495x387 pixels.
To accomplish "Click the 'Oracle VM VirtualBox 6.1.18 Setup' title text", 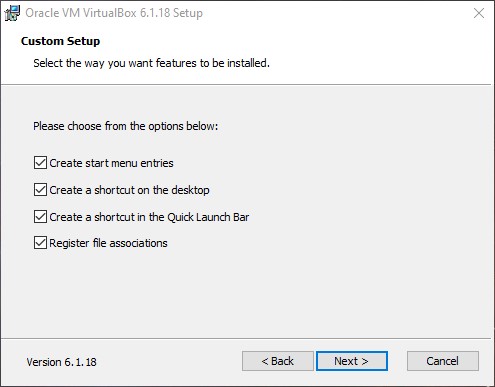I will click(x=114, y=13).
